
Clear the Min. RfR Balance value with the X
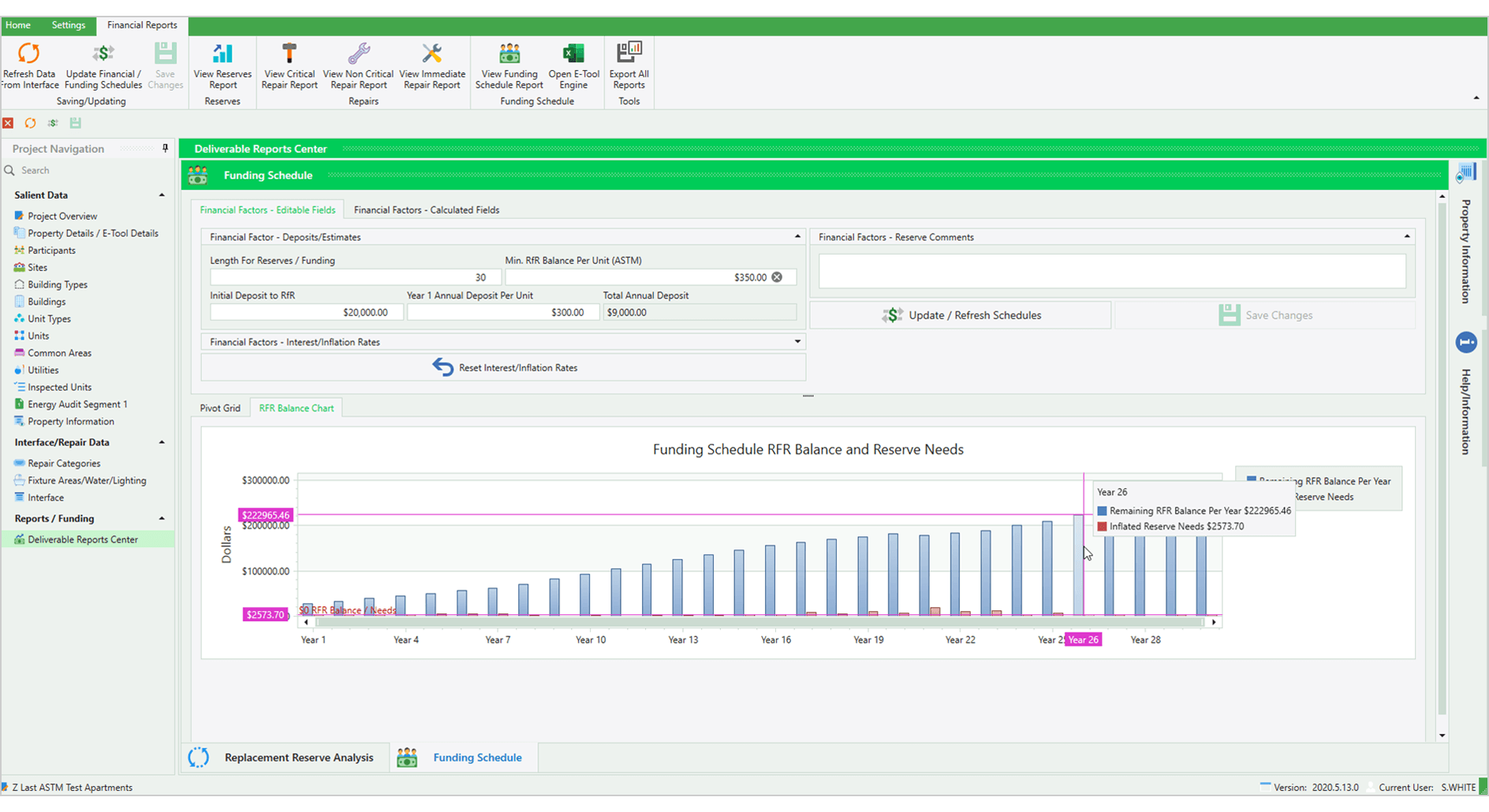[x=777, y=277]
